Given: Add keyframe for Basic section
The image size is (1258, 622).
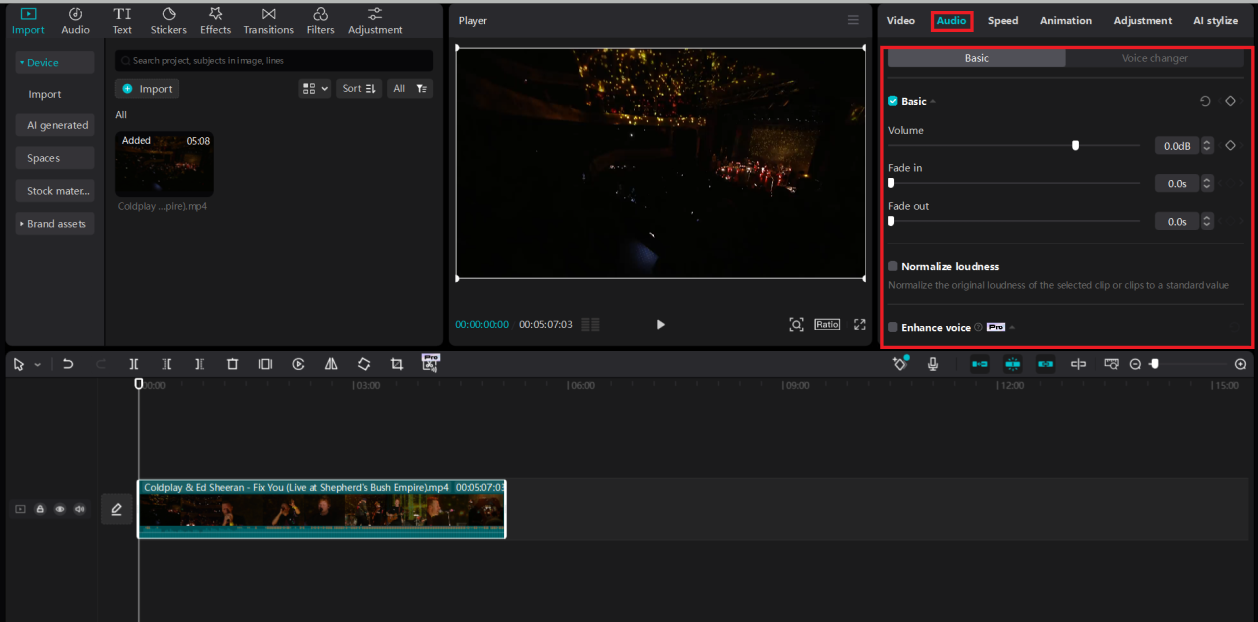Looking at the screenshot, I should pyautogui.click(x=1231, y=101).
